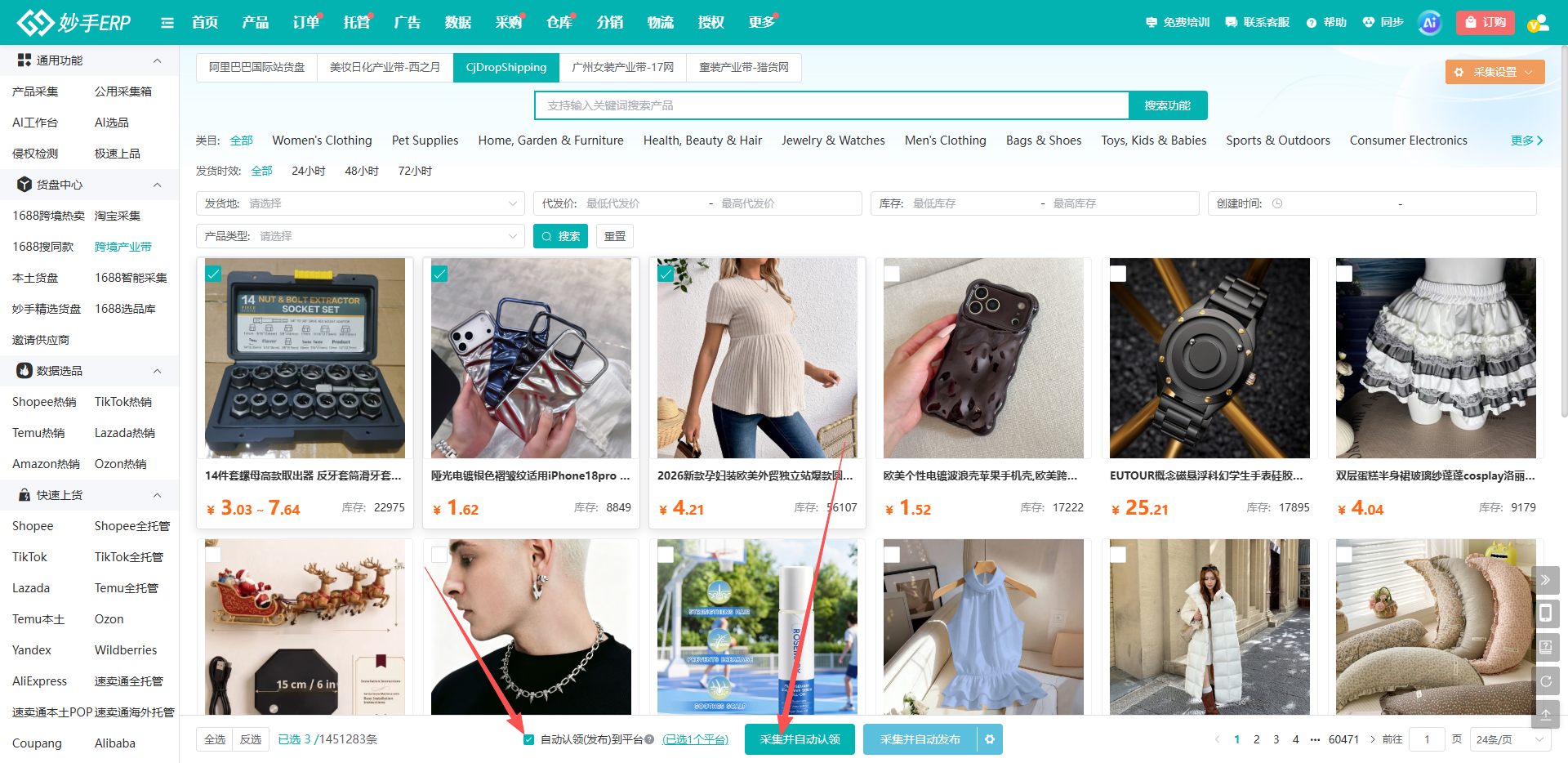Viewport: 1568px width, 763px height.
Task: Open the AI assistant round icon
Action: 1429,23
